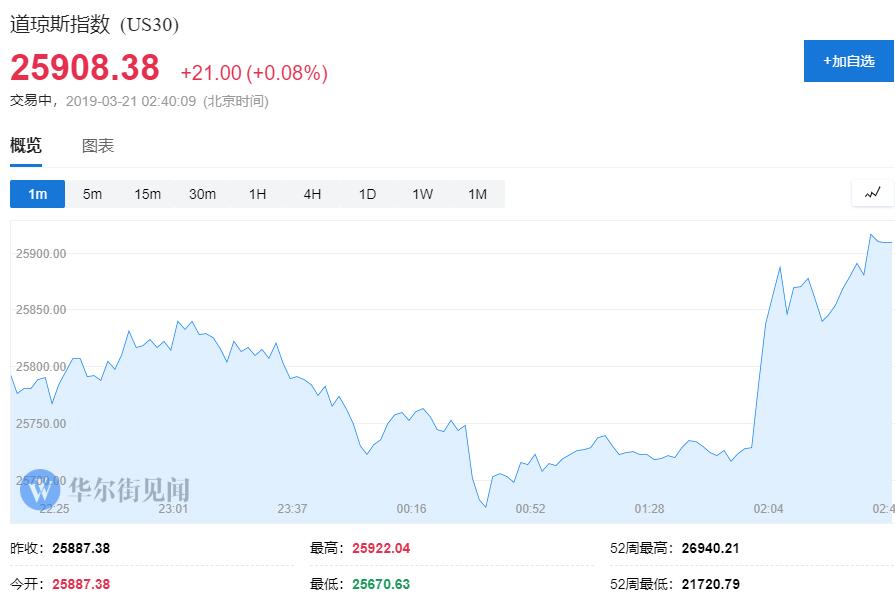Click the chart peak near 25900 line
Viewport: 895px width, 598px height.
[871, 235]
